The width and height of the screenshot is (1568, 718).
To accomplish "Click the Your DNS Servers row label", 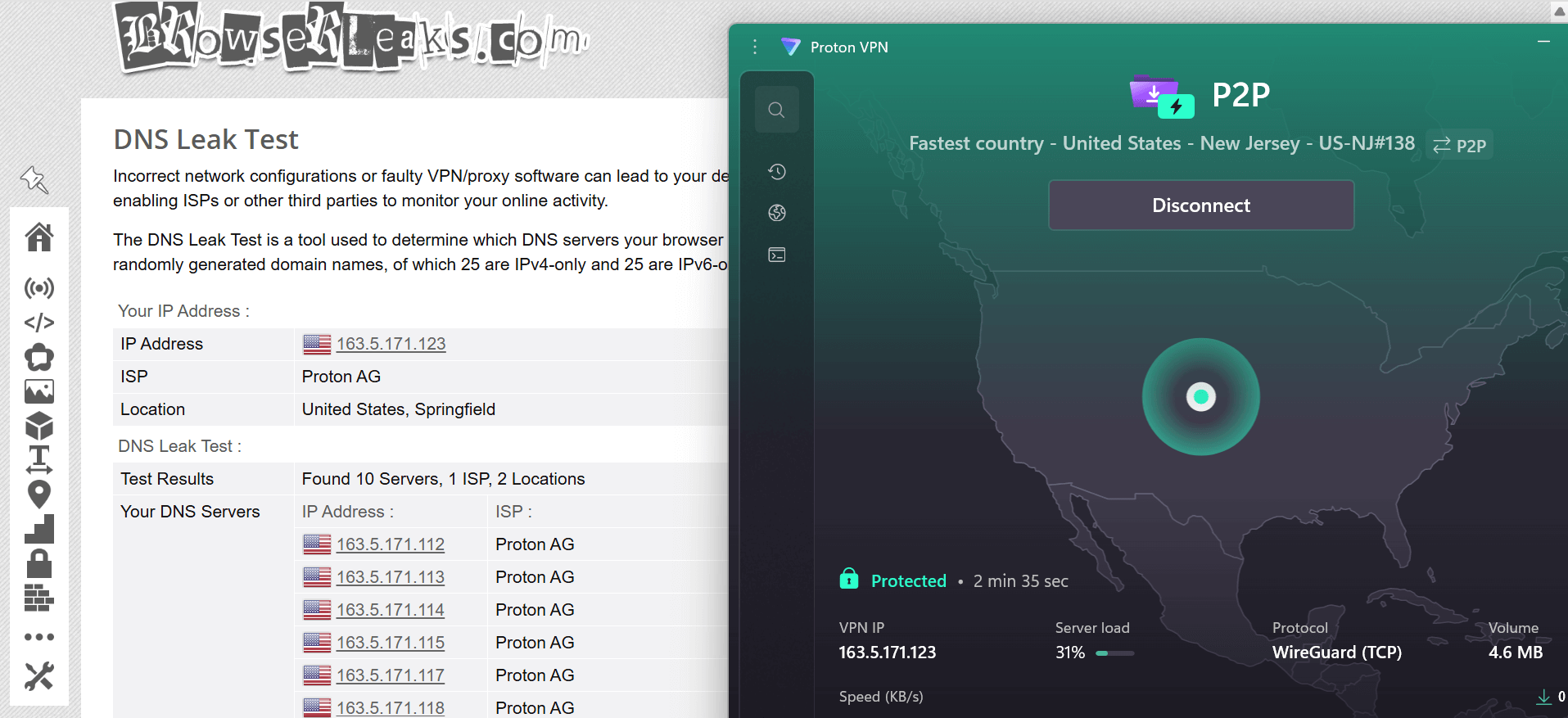I will coord(190,512).
